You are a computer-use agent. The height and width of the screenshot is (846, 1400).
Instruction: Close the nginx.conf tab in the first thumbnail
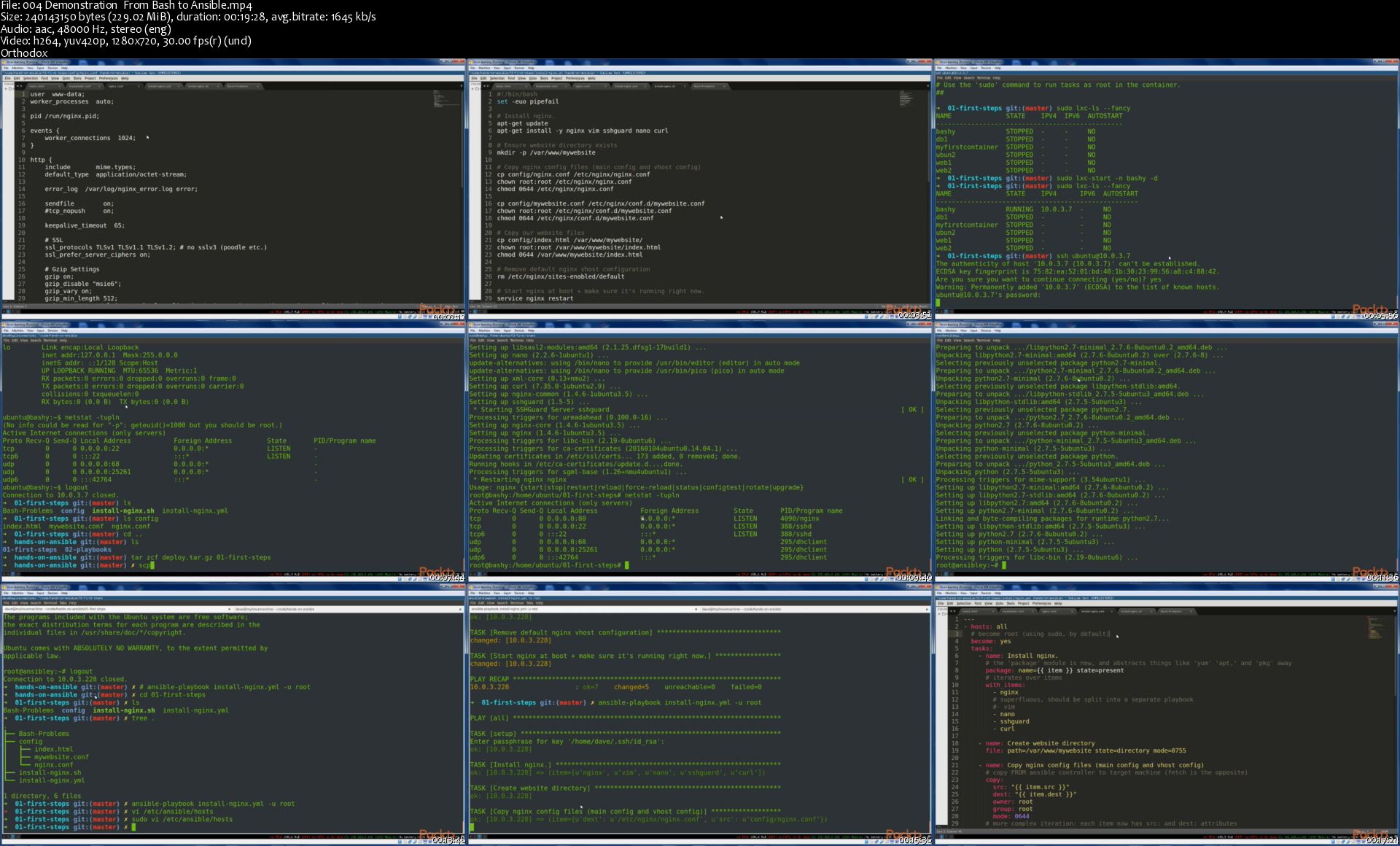click(139, 86)
